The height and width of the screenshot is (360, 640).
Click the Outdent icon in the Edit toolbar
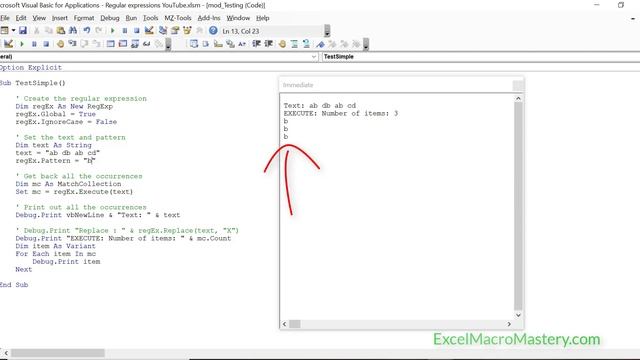[x=269, y=44]
